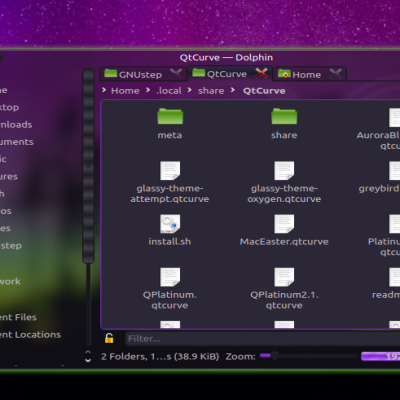Viewport: 400px width, 400px height.
Task: Open Documents entry in places panel
Action: point(17,142)
